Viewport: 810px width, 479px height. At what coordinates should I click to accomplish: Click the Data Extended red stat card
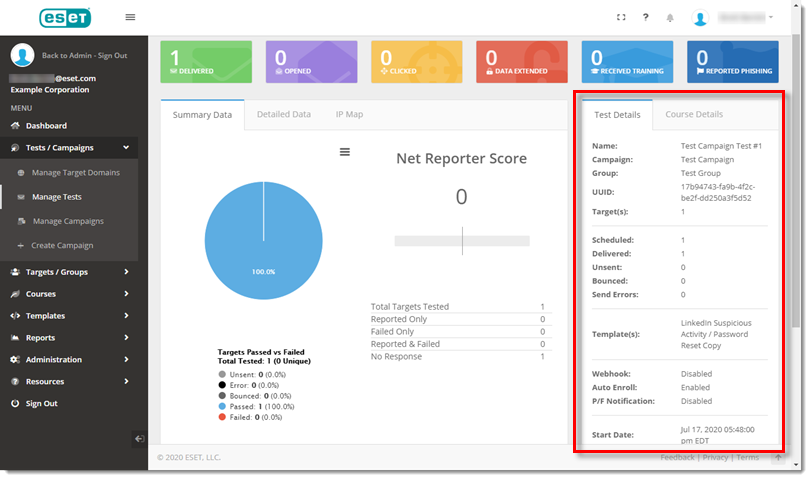[522, 62]
